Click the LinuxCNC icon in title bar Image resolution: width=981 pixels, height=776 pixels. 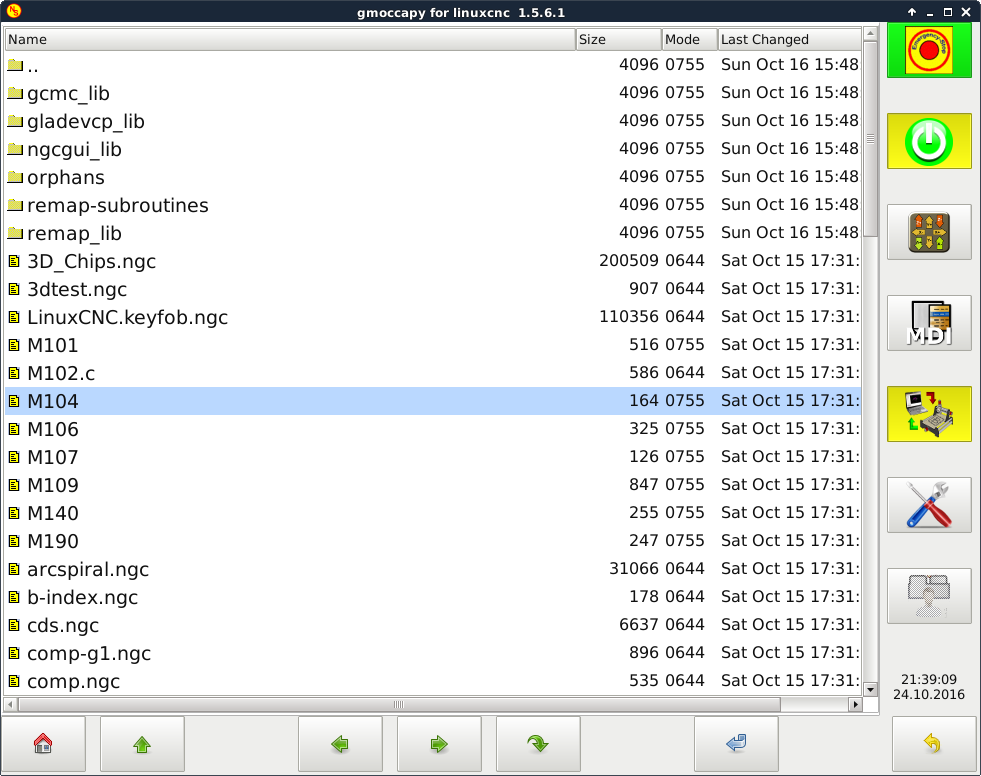point(14,11)
